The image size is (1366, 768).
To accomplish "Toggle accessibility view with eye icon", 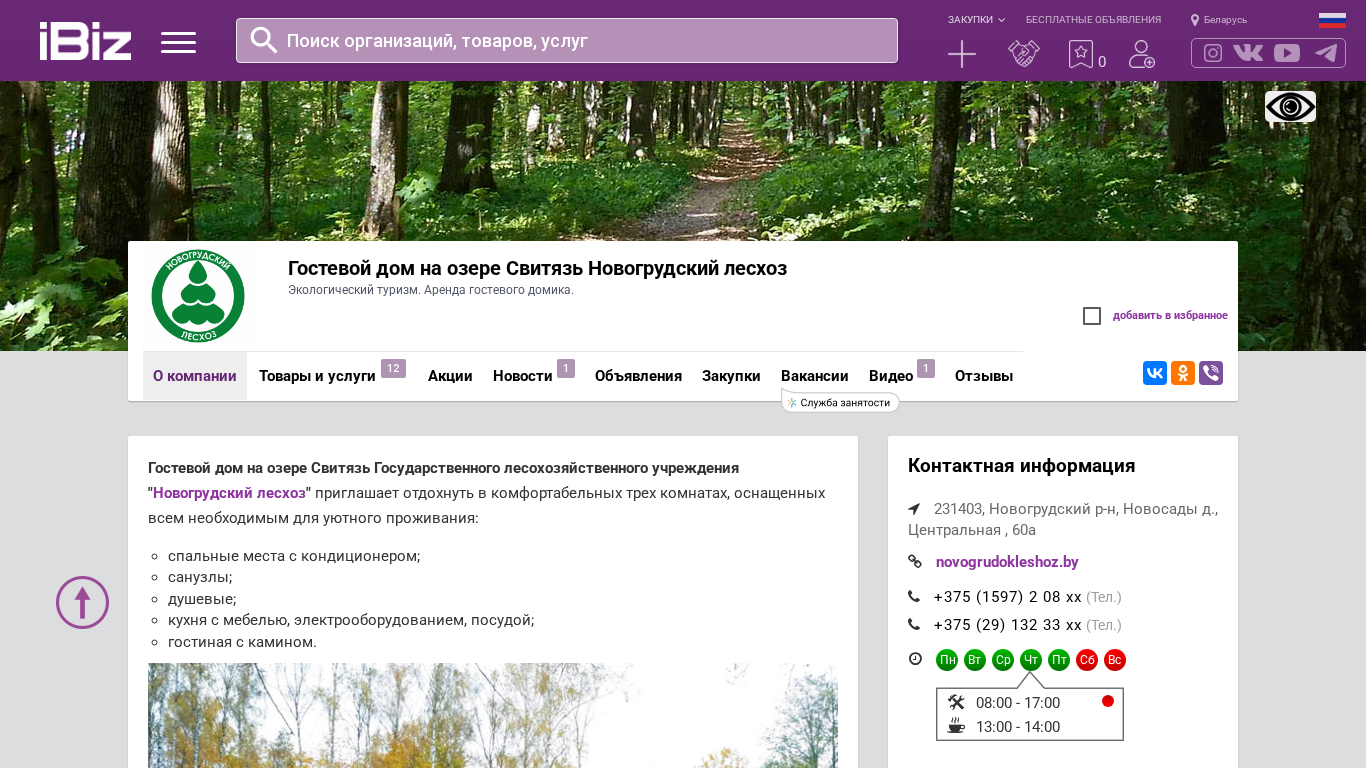I will [x=1290, y=107].
